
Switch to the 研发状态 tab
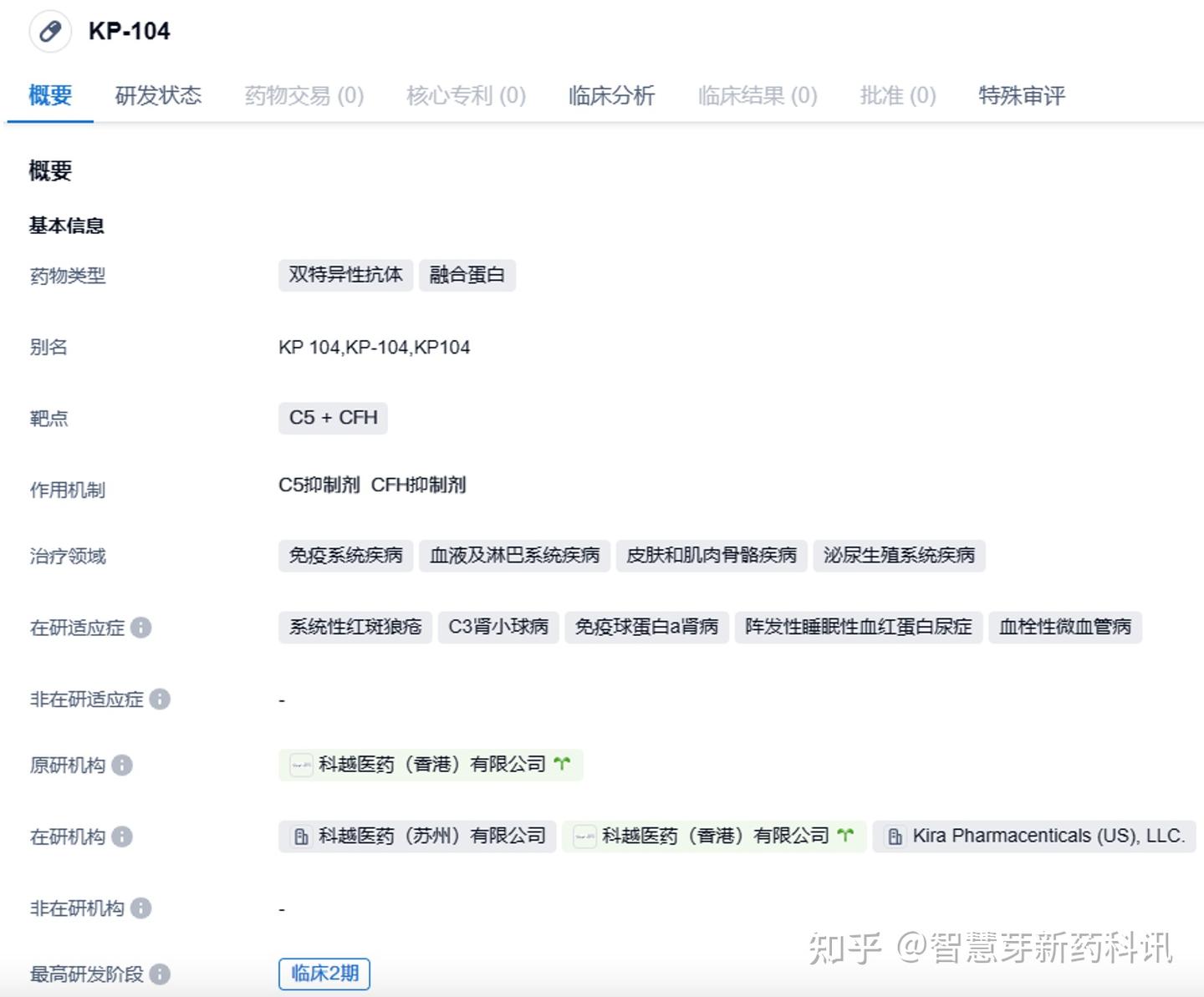[158, 96]
